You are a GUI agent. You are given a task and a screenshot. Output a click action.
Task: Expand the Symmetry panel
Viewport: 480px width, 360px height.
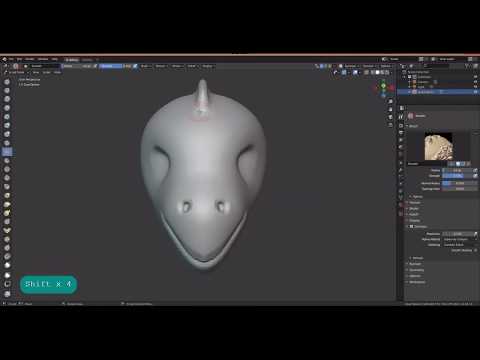(x=417, y=270)
